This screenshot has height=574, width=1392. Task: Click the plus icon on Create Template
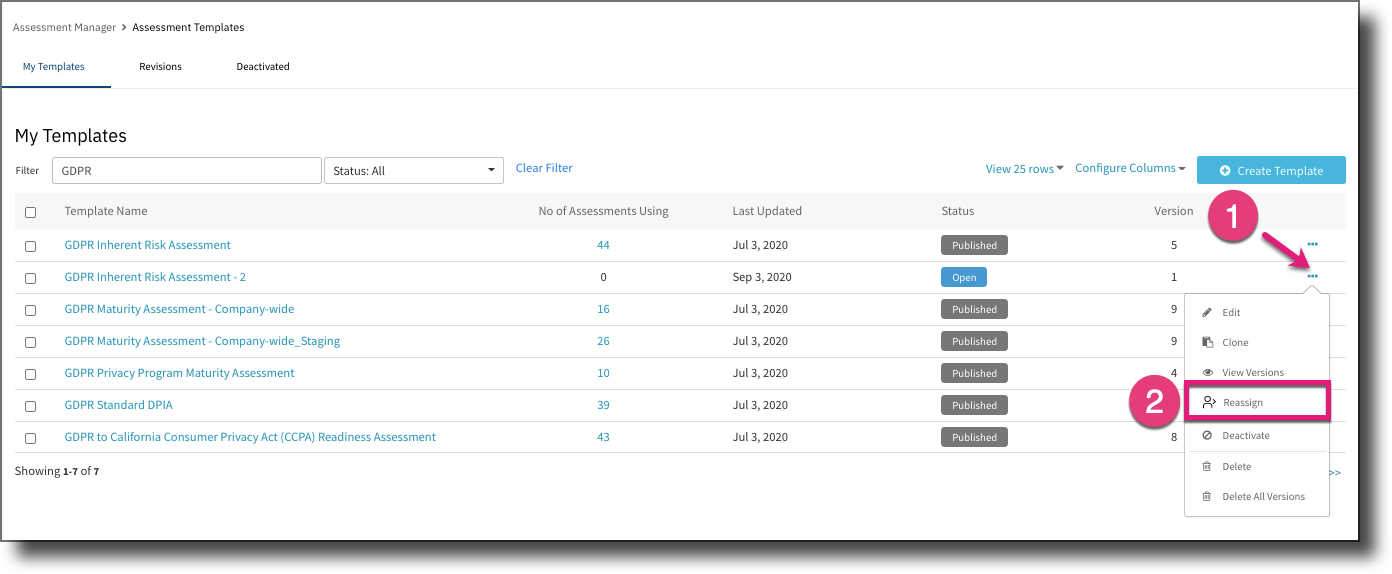(1225, 171)
